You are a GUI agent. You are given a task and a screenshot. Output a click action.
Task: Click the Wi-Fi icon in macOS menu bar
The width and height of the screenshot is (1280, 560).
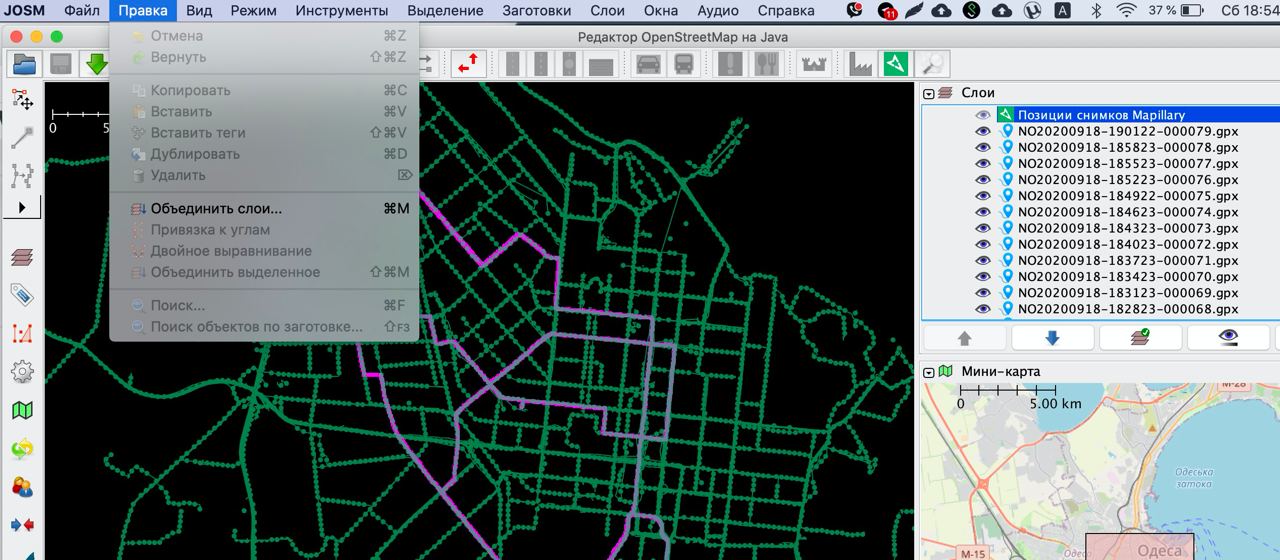1127,11
